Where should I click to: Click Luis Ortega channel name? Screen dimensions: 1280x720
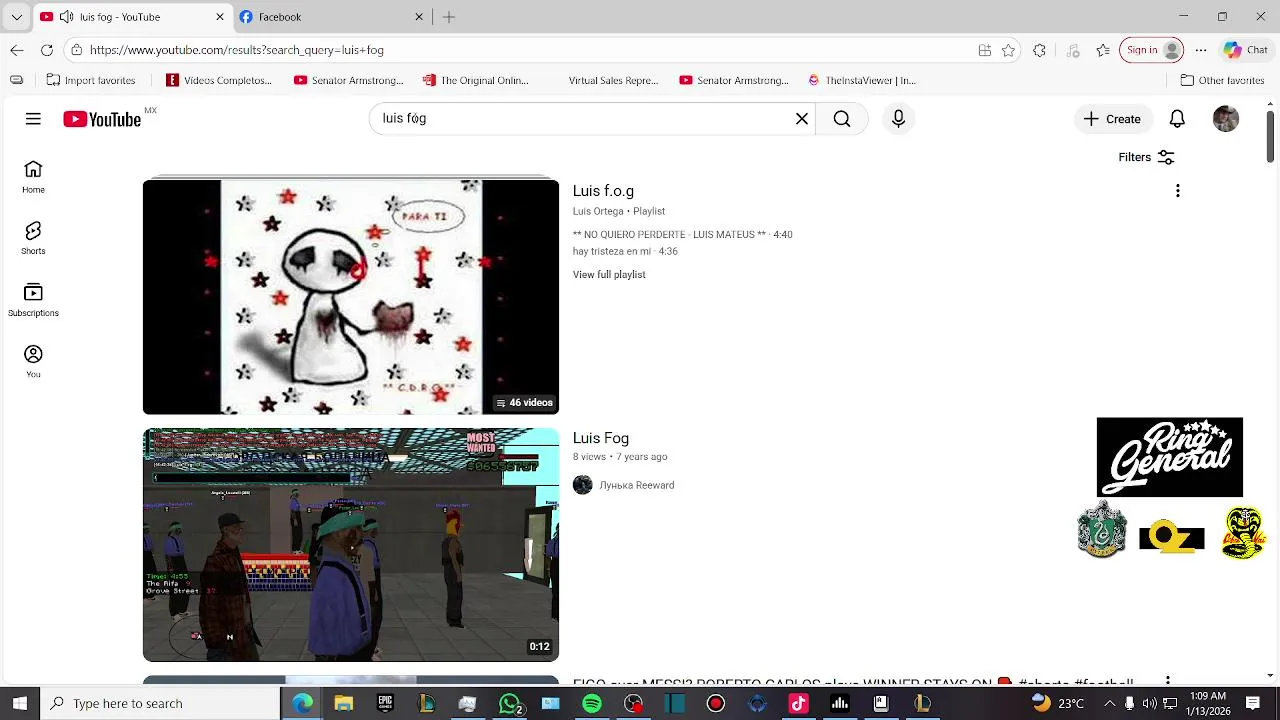click(598, 211)
